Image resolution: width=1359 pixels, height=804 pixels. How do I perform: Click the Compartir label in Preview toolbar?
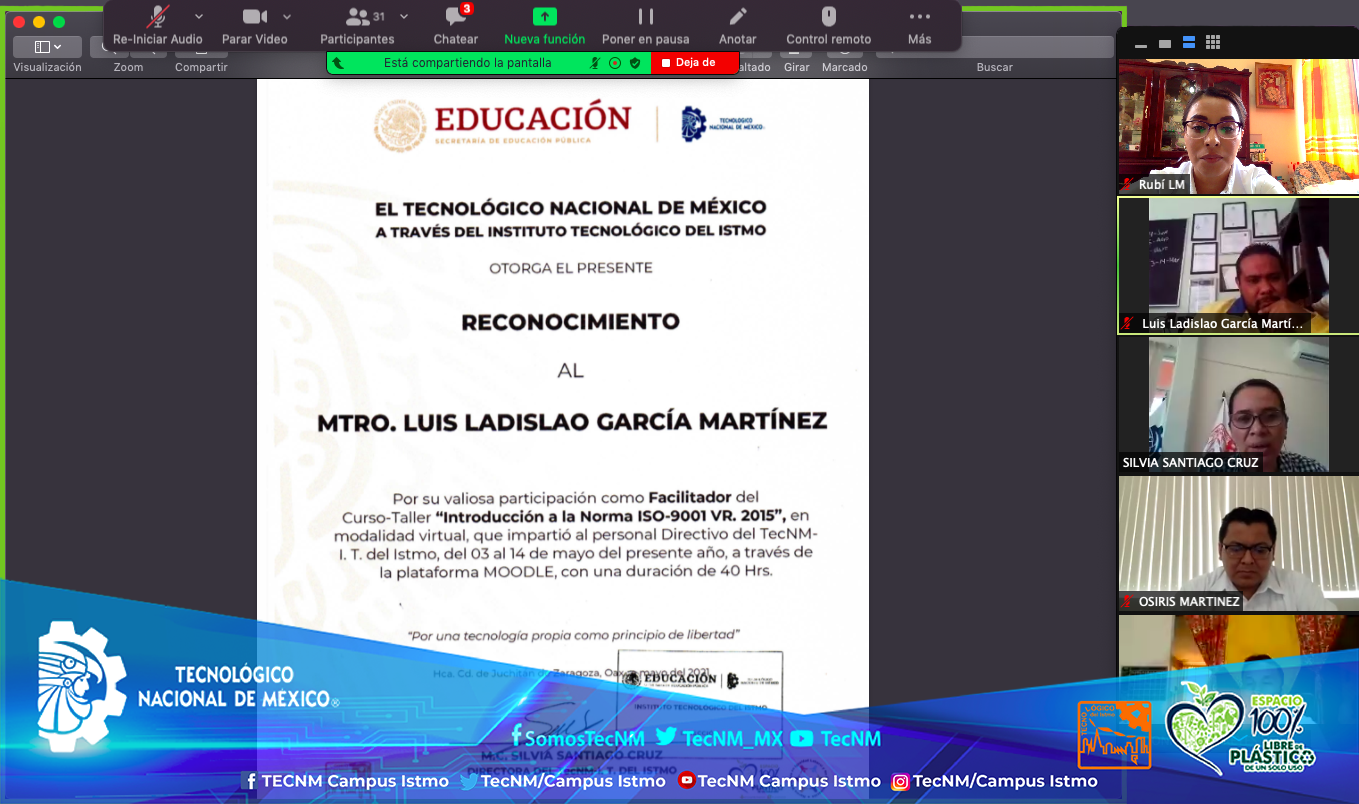point(201,67)
